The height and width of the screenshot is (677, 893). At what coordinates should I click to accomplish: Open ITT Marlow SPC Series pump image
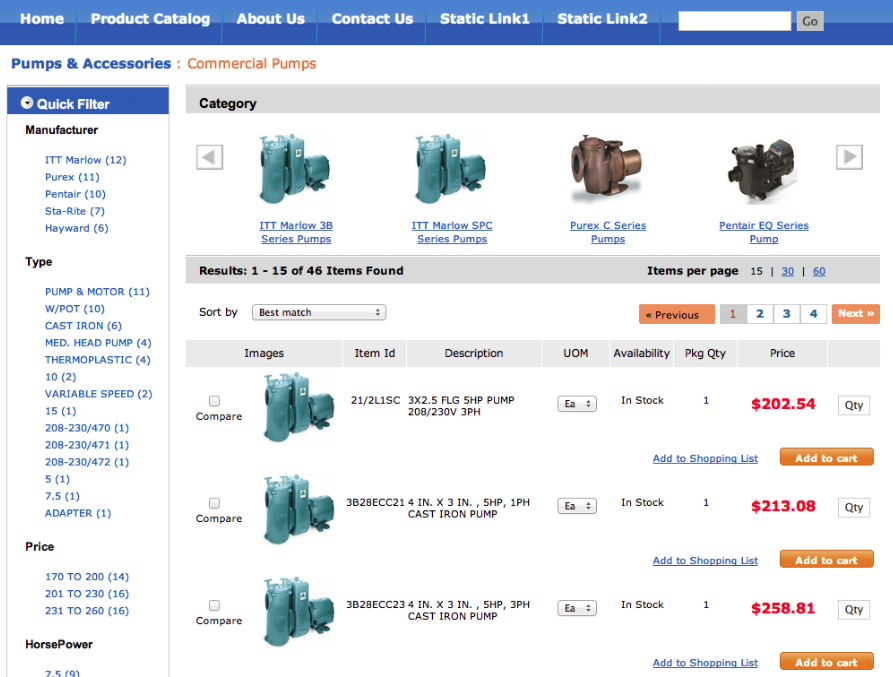451,169
